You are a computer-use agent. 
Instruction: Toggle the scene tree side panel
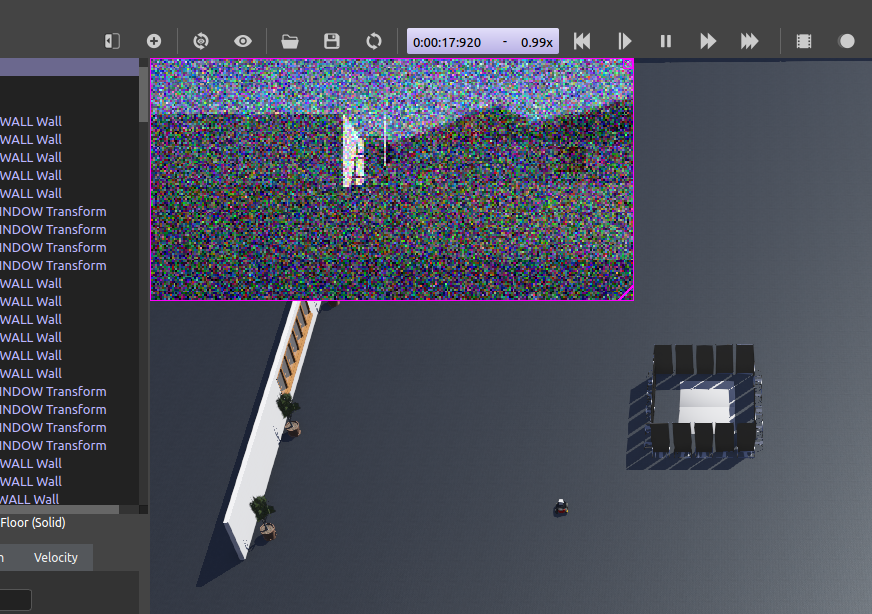click(112, 41)
